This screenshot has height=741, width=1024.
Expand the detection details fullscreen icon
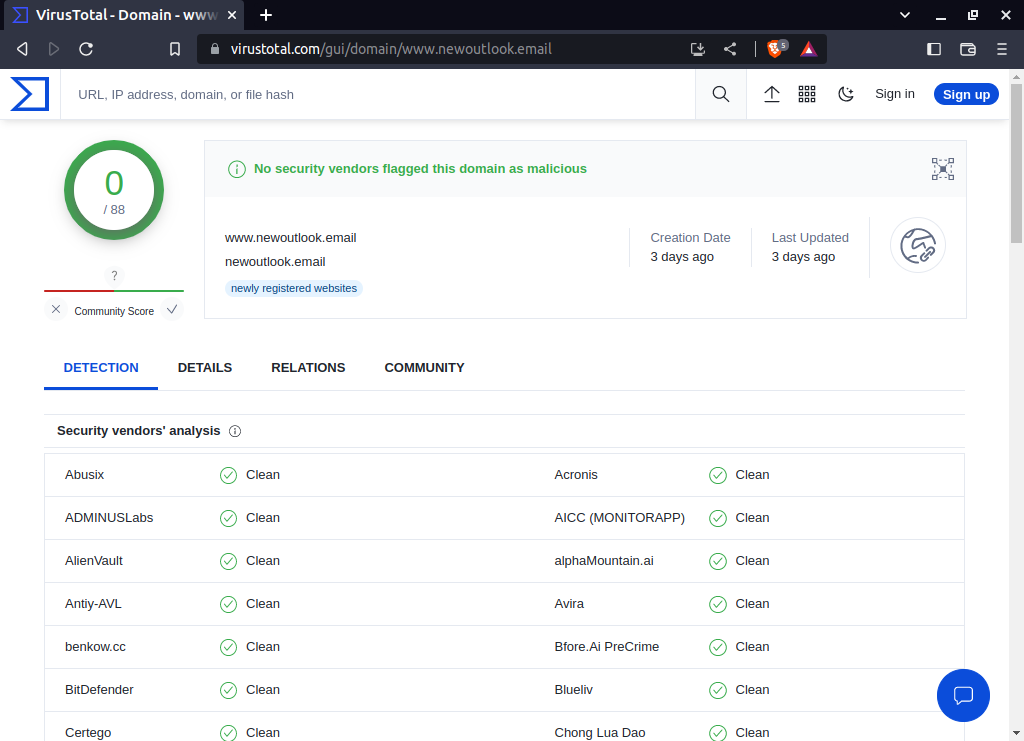(x=942, y=169)
